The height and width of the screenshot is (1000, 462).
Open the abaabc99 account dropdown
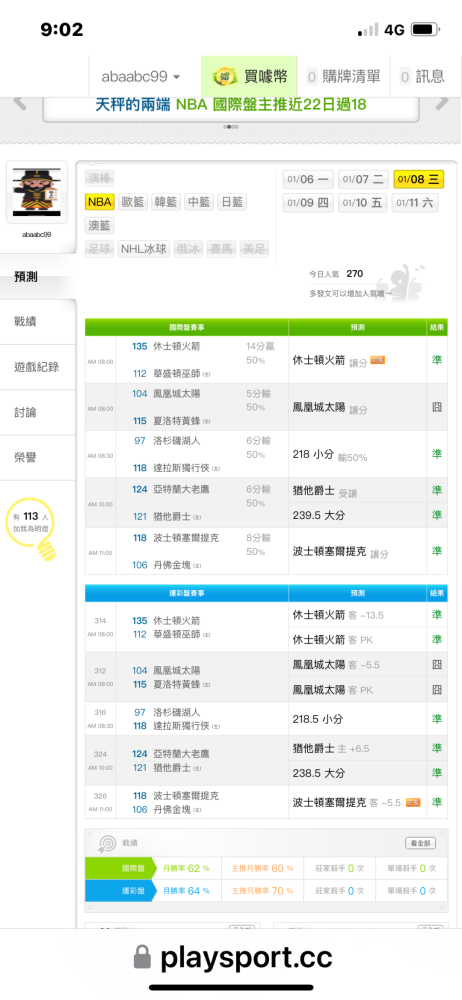coord(141,77)
